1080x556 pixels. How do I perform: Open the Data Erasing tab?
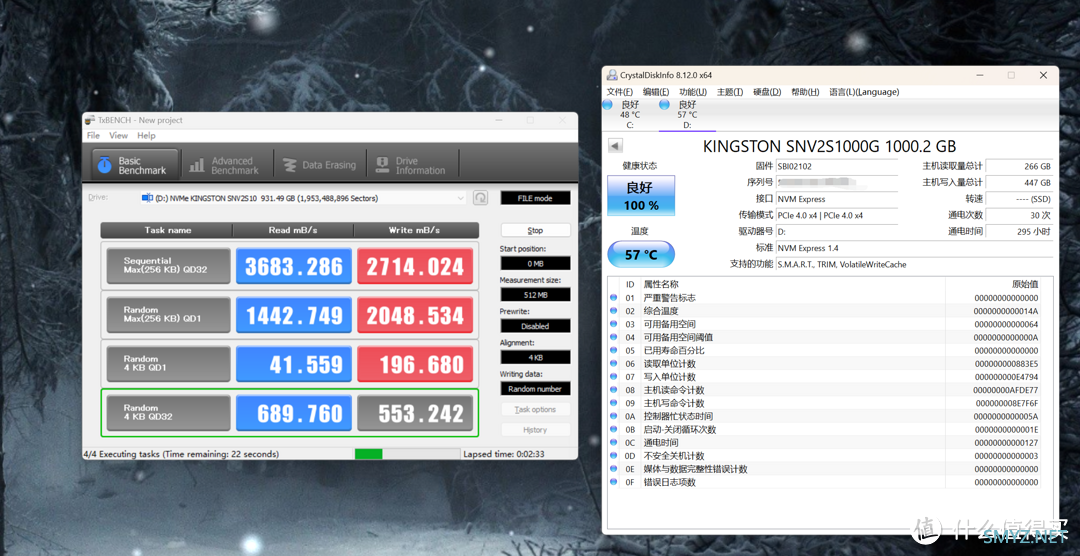[x=320, y=165]
